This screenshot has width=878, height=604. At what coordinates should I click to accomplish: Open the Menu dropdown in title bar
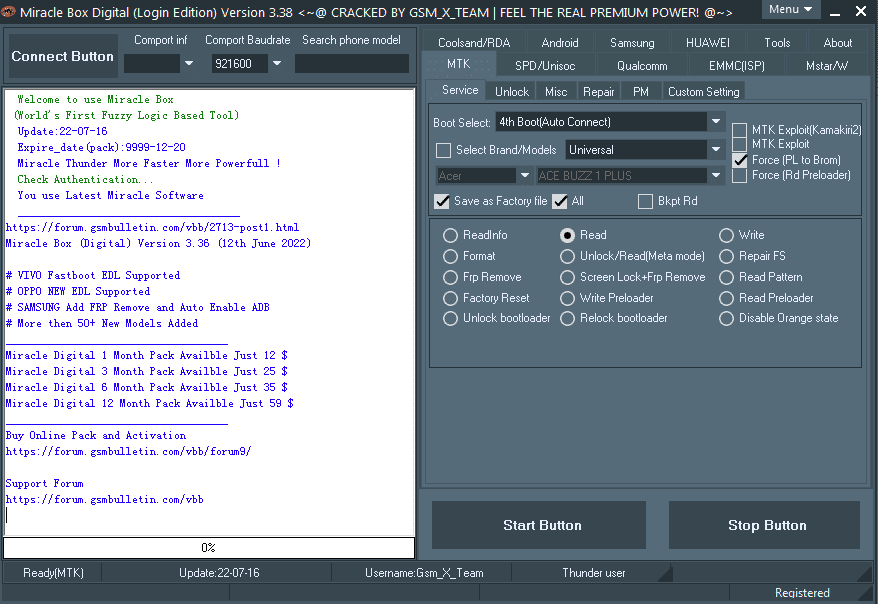790,9
